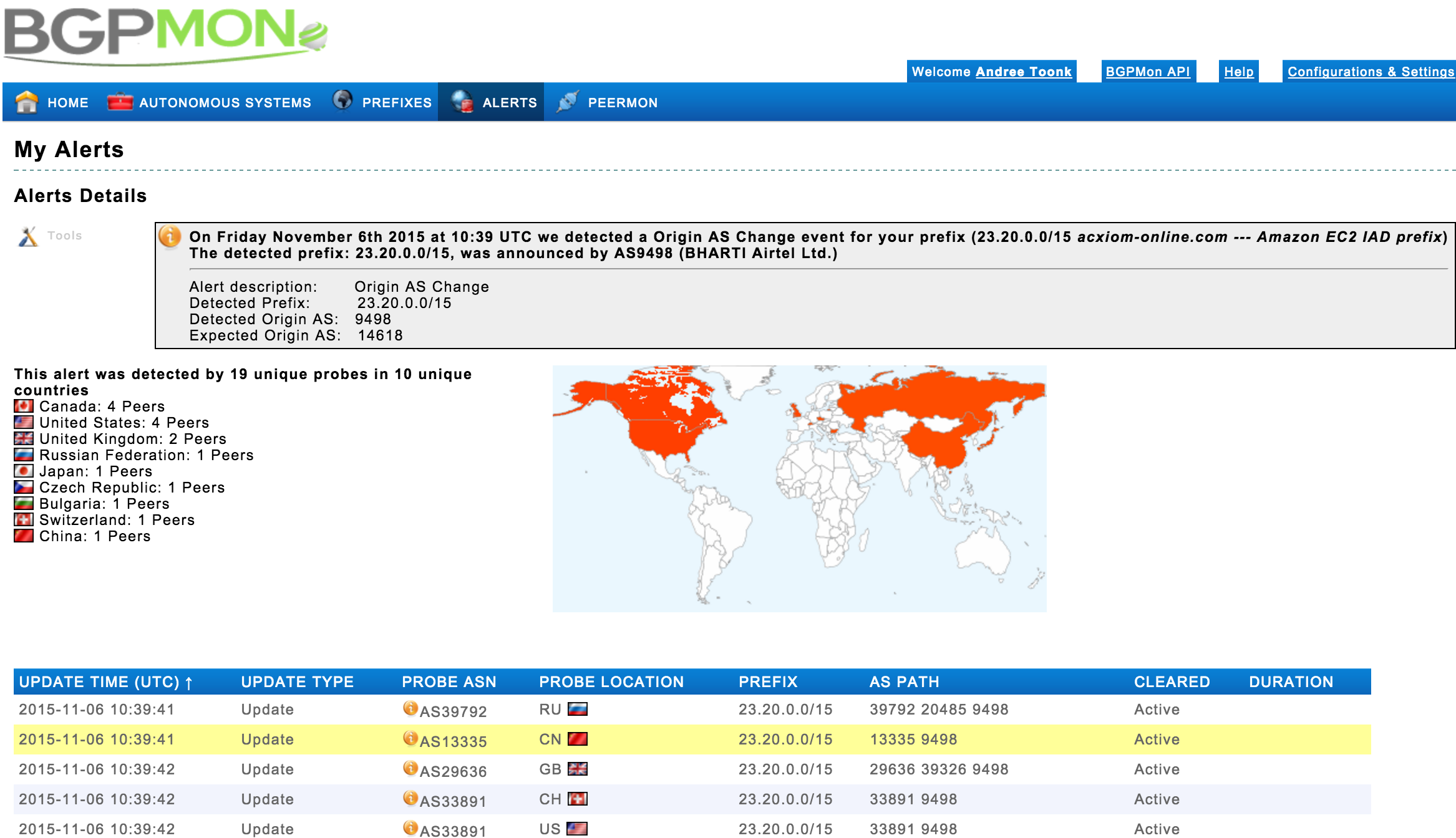Click the Russian flag in probe location

(x=577, y=709)
